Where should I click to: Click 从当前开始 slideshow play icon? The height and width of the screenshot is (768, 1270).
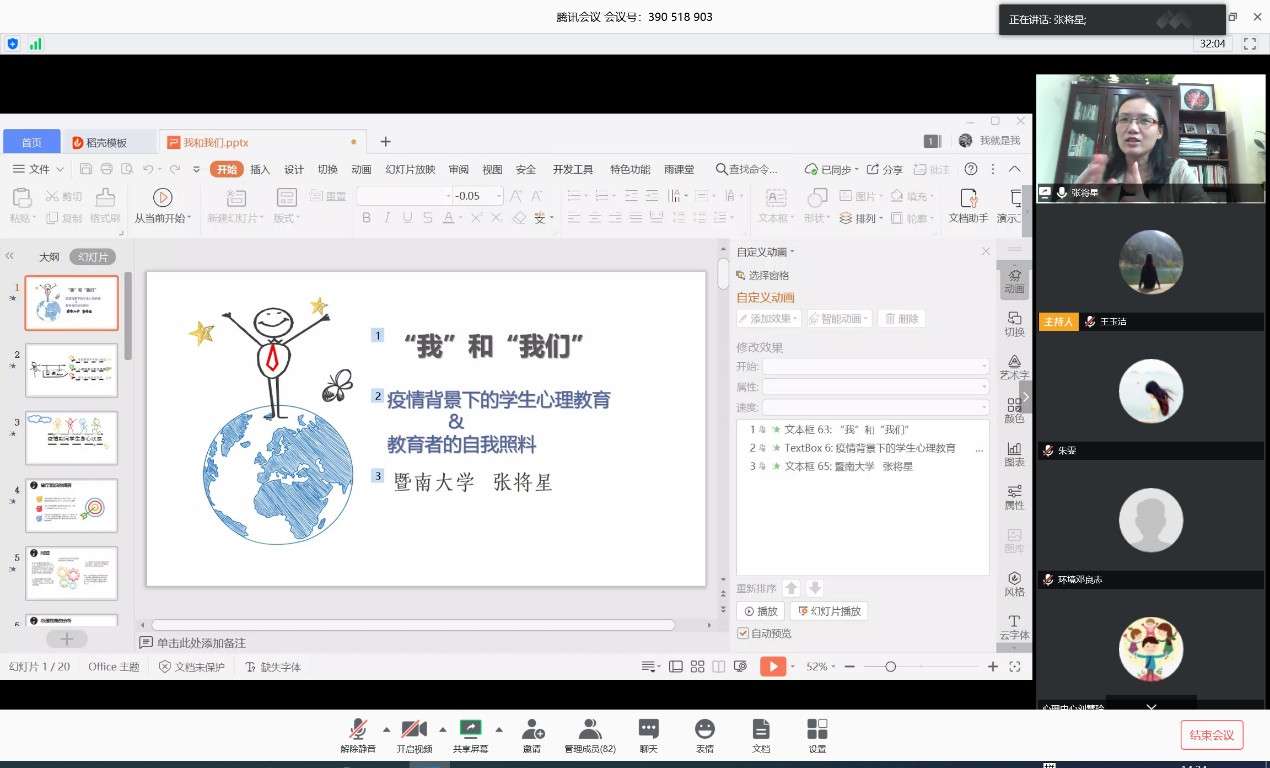(162, 198)
